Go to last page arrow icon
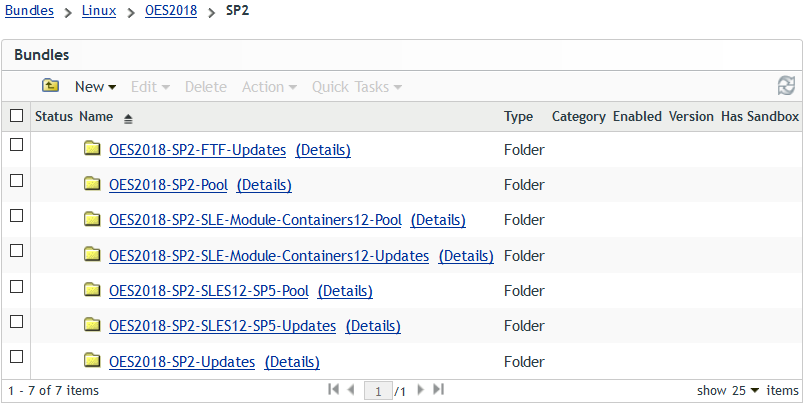Screen dimensions: 808x408 tap(438, 390)
